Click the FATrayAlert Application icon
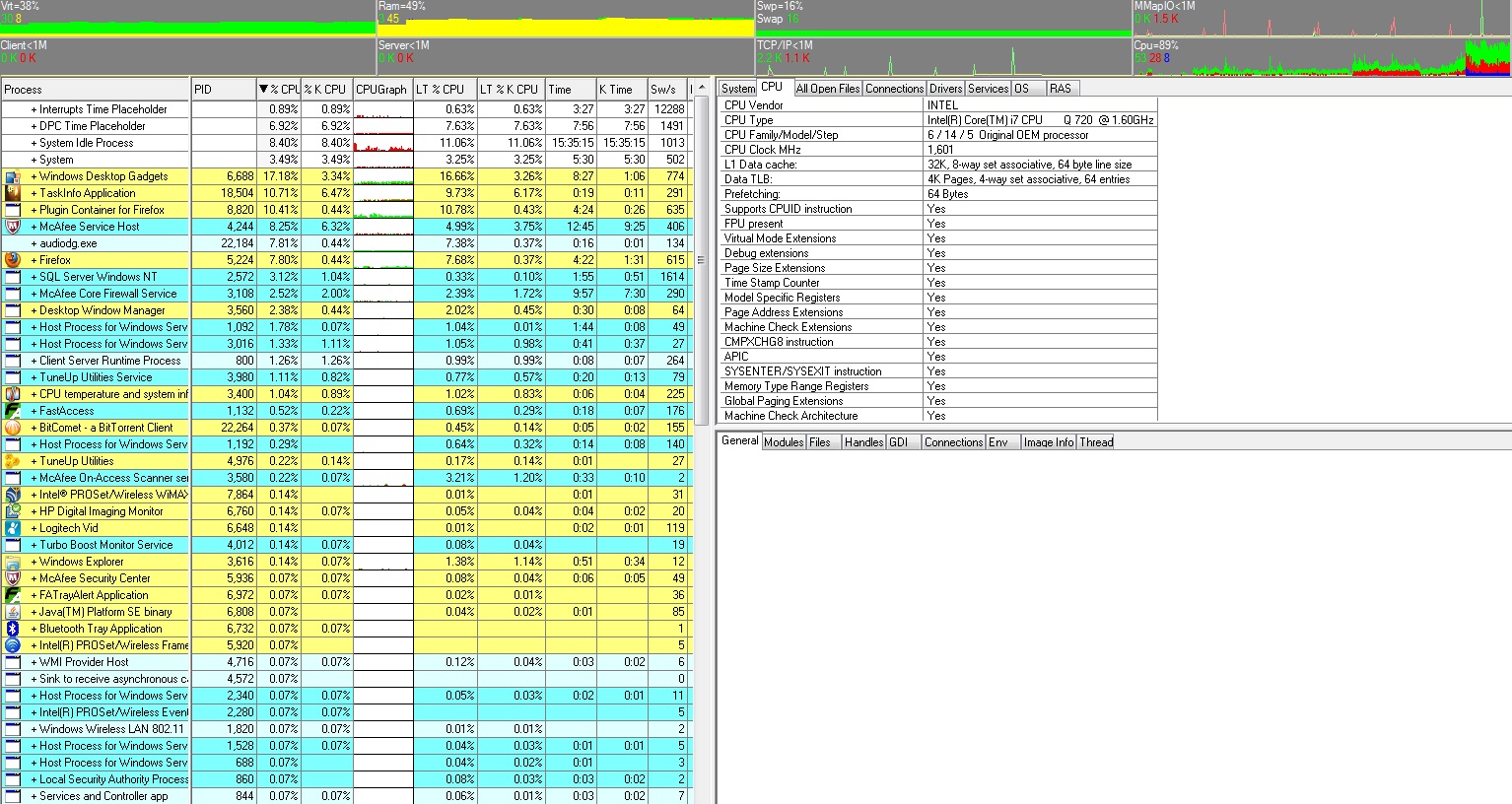The height and width of the screenshot is (804, 1512). 13,595
